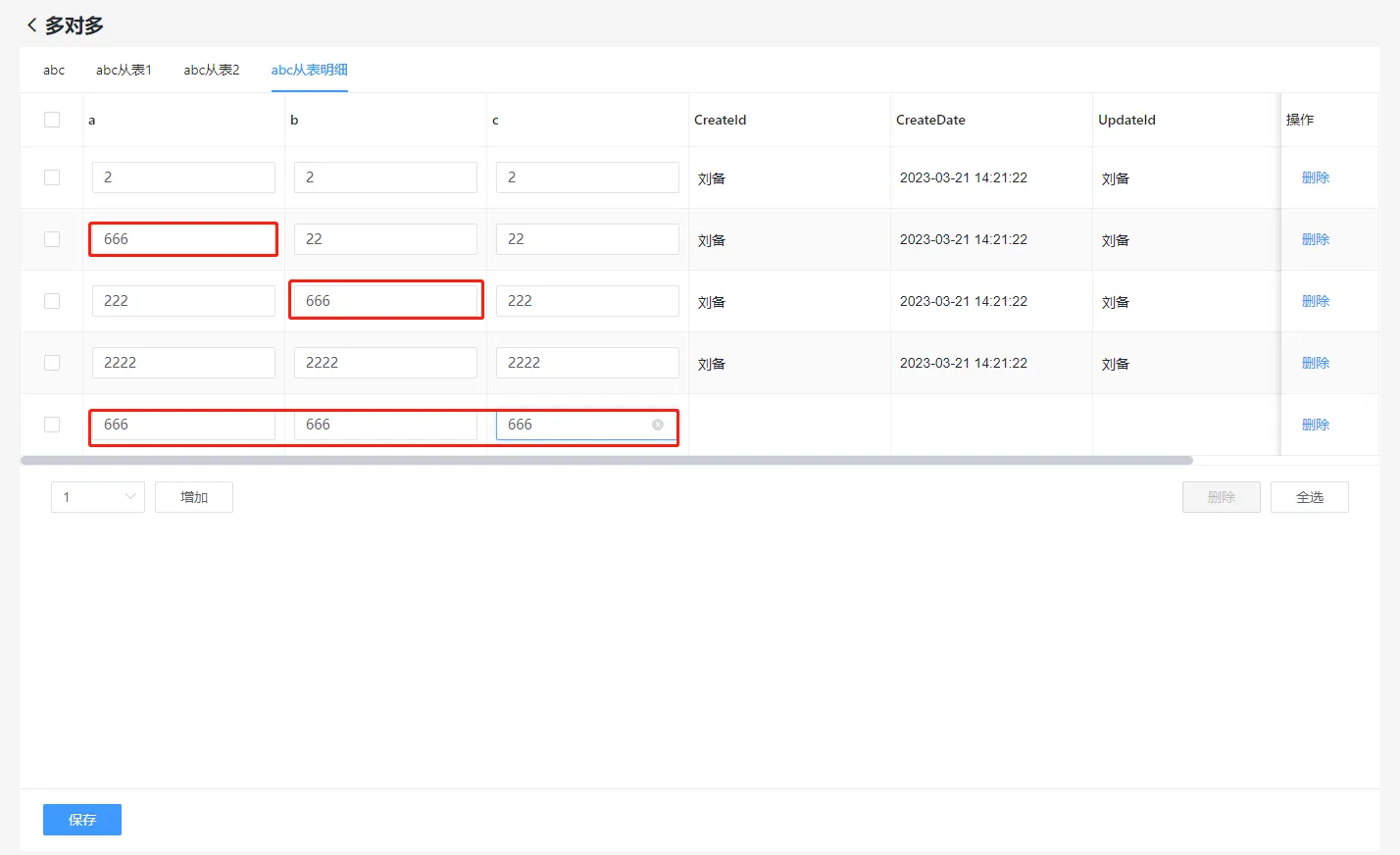The height and width of the screenshot is (855, 1400).
Task: Focus column a input containing 222
Action: (x=183, y=301)
